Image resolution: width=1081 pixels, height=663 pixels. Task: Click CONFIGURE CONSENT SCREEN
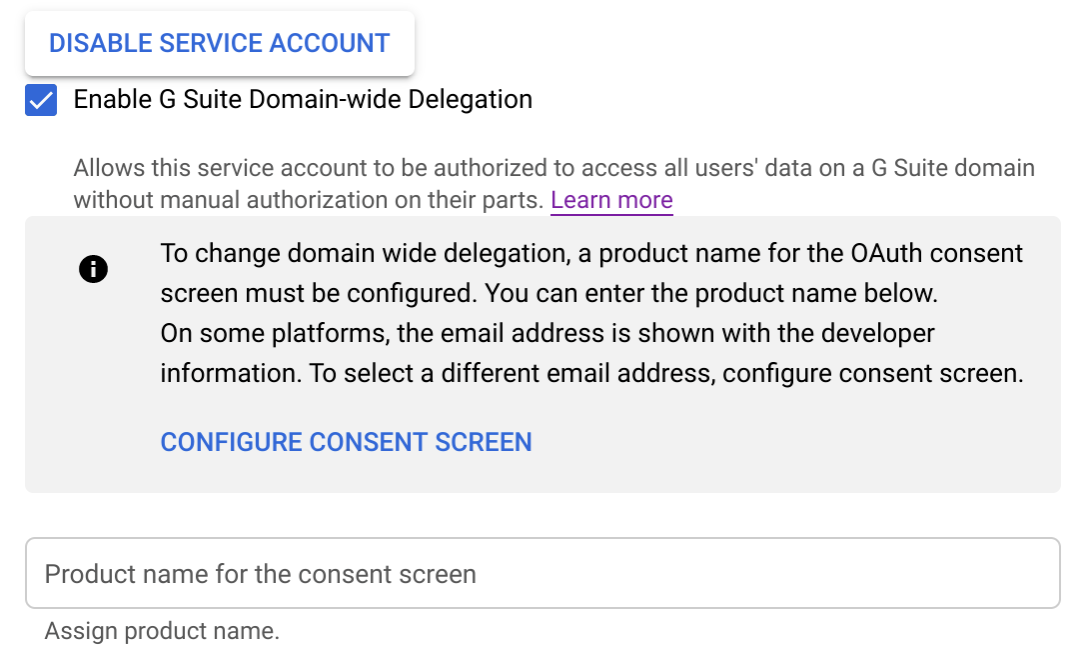point(346,441)
